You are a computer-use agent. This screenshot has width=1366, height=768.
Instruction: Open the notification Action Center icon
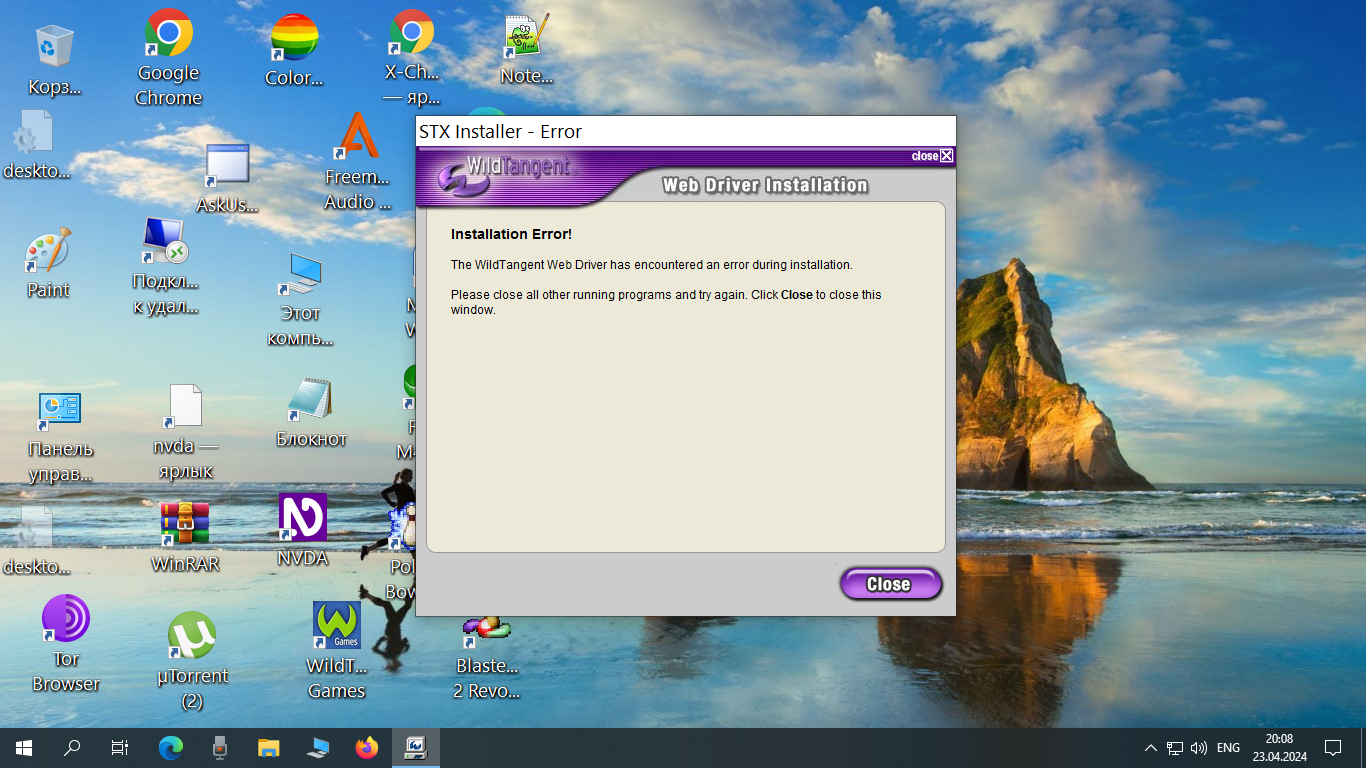pyautogui.click(x=1333, y=747)
